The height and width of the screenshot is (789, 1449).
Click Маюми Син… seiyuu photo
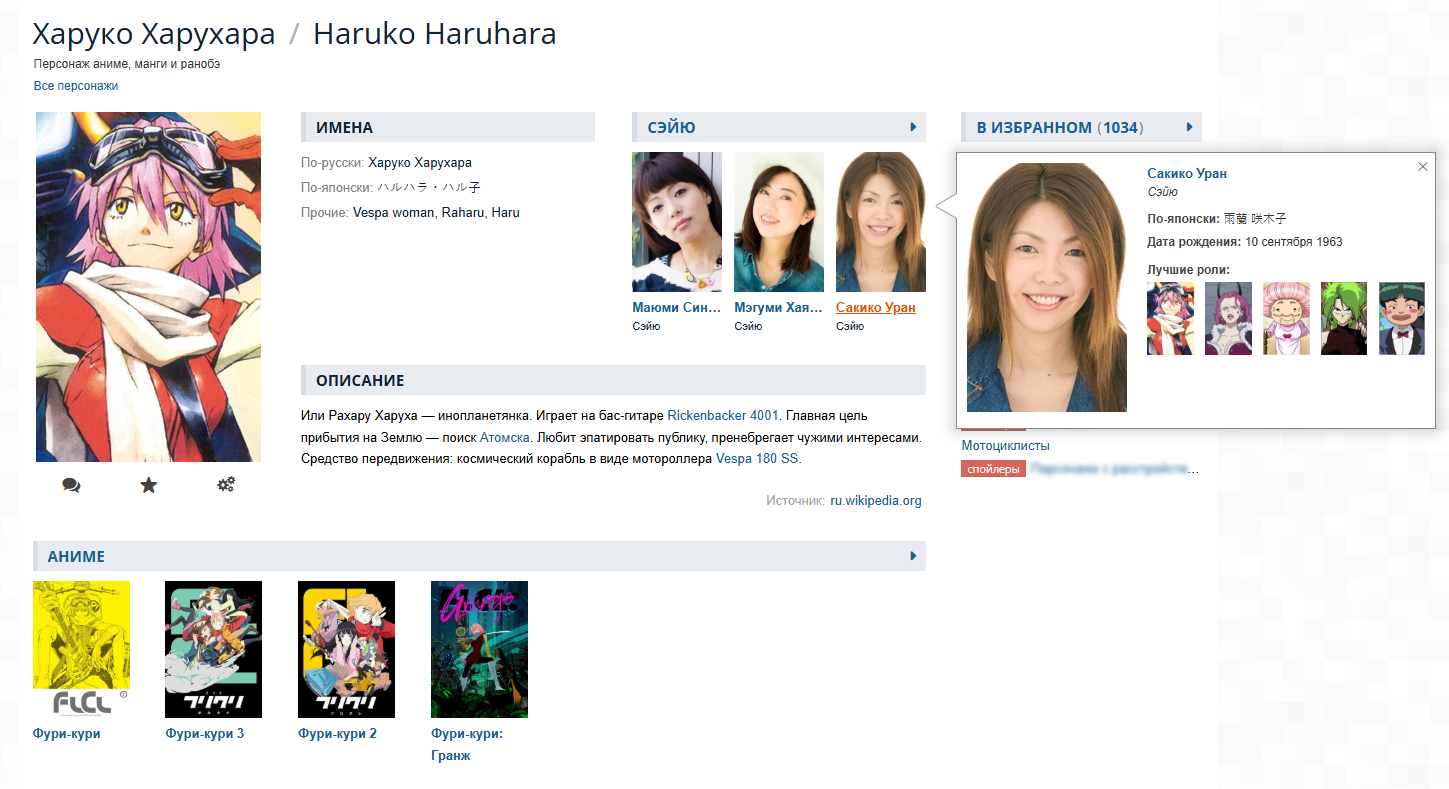point(677,222)
